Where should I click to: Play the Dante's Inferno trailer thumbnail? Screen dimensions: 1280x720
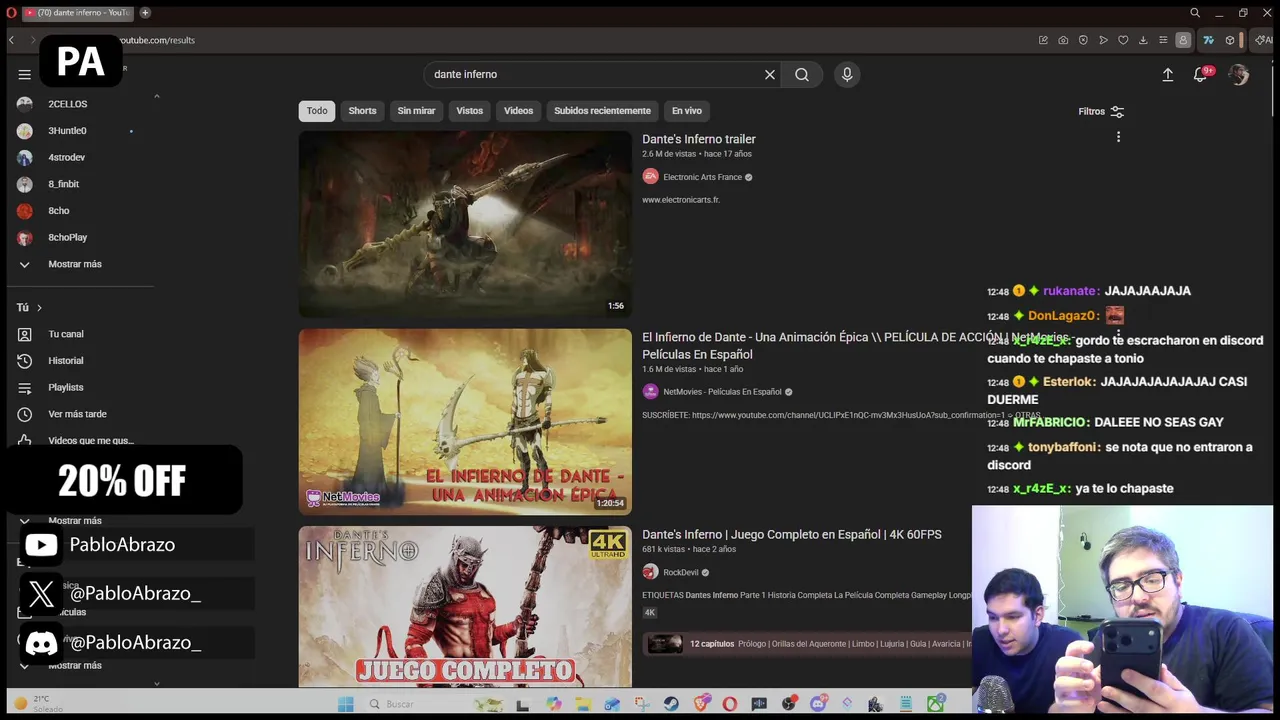coord(465,225)
